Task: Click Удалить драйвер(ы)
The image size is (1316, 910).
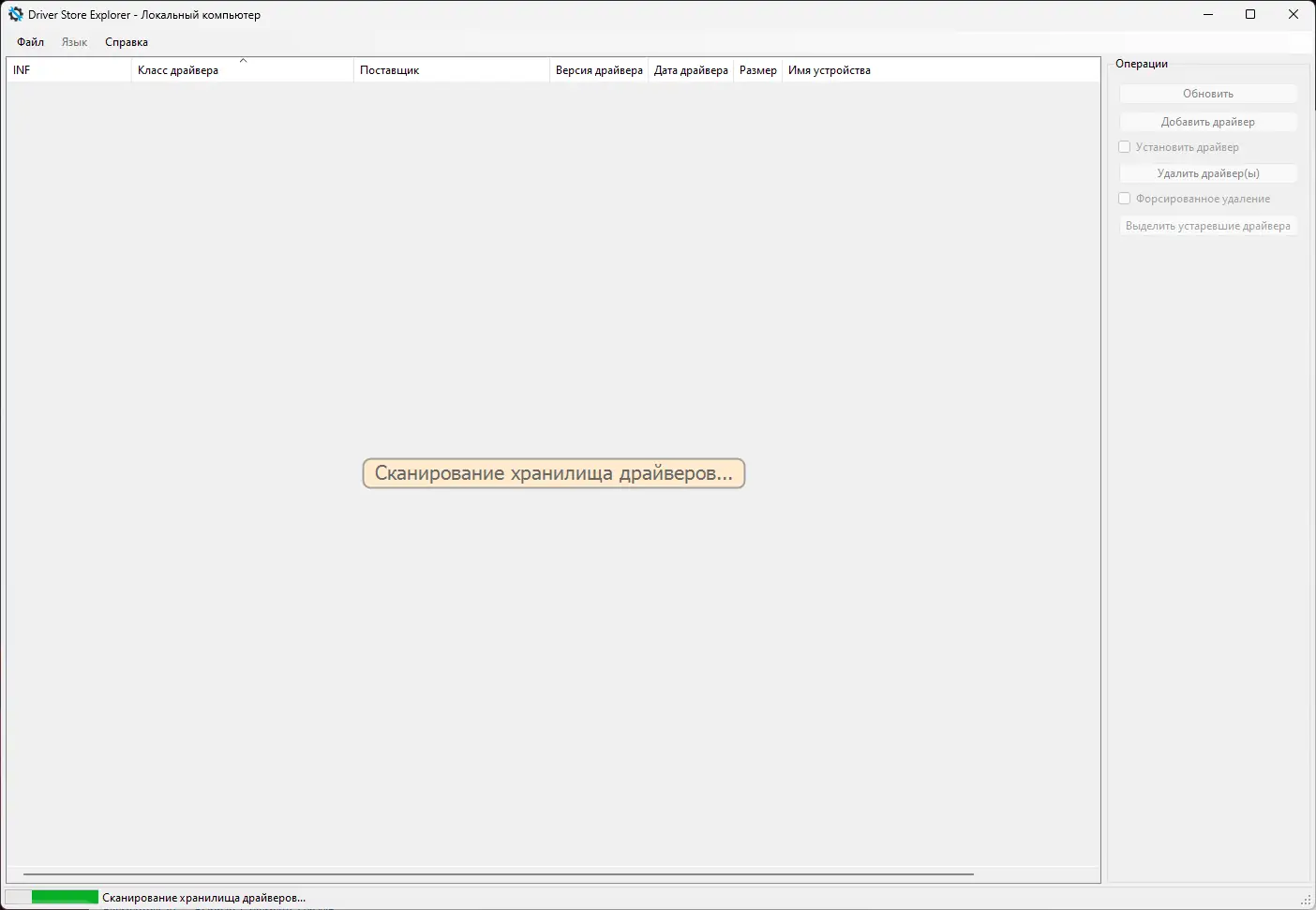Action: (x=1207, y=173)
